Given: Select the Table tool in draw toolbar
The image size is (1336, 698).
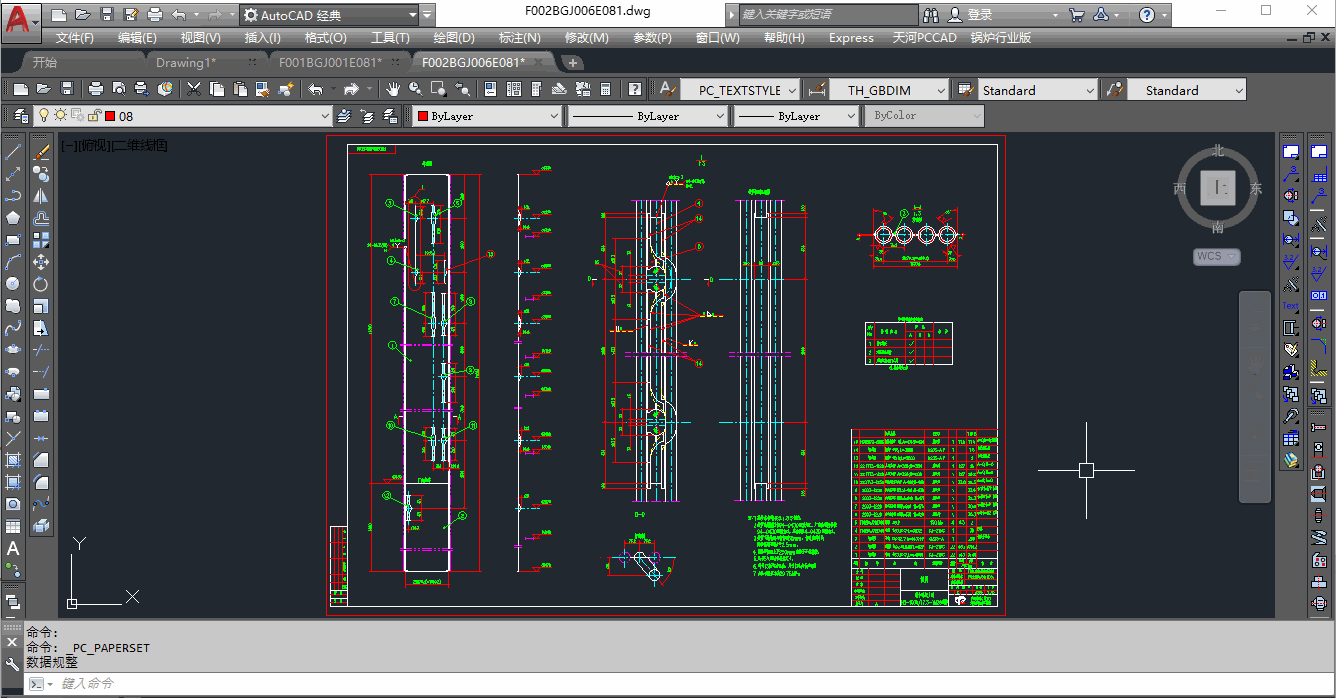Looking at the screenshot, I should 13,526.
